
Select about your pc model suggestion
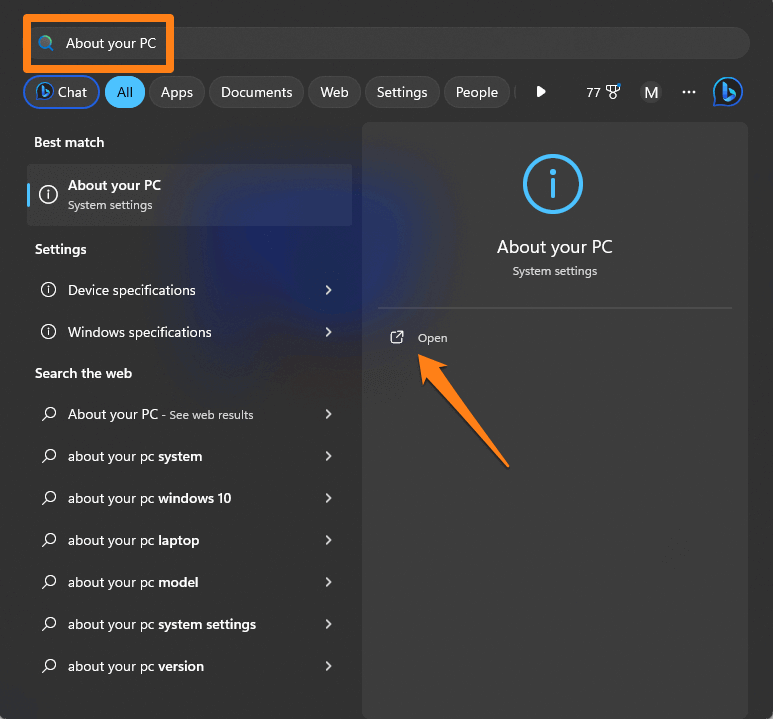pyautogui.click(x=189, y=582)
